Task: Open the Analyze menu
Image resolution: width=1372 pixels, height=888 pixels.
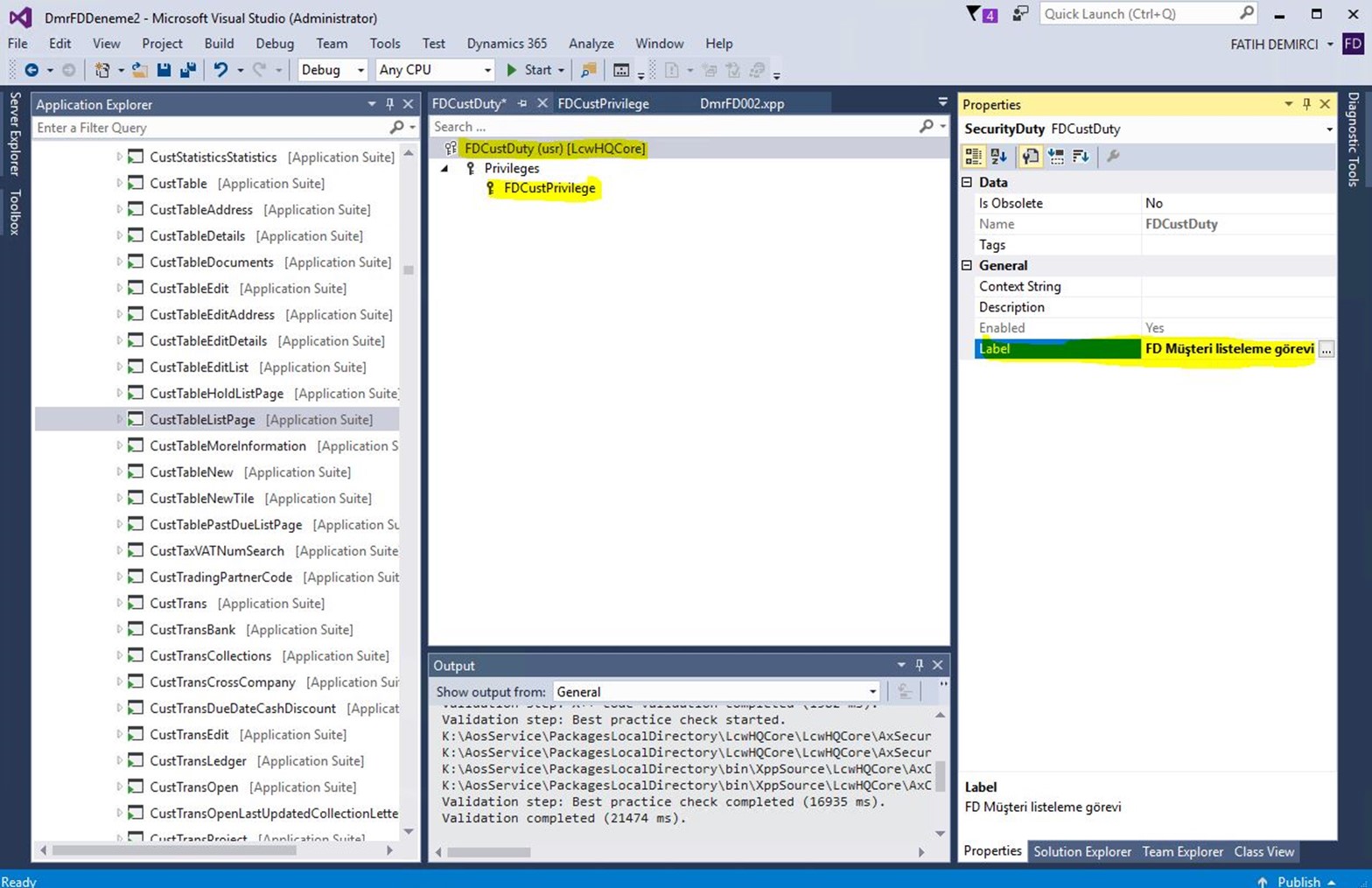Action: pos(591,44)
